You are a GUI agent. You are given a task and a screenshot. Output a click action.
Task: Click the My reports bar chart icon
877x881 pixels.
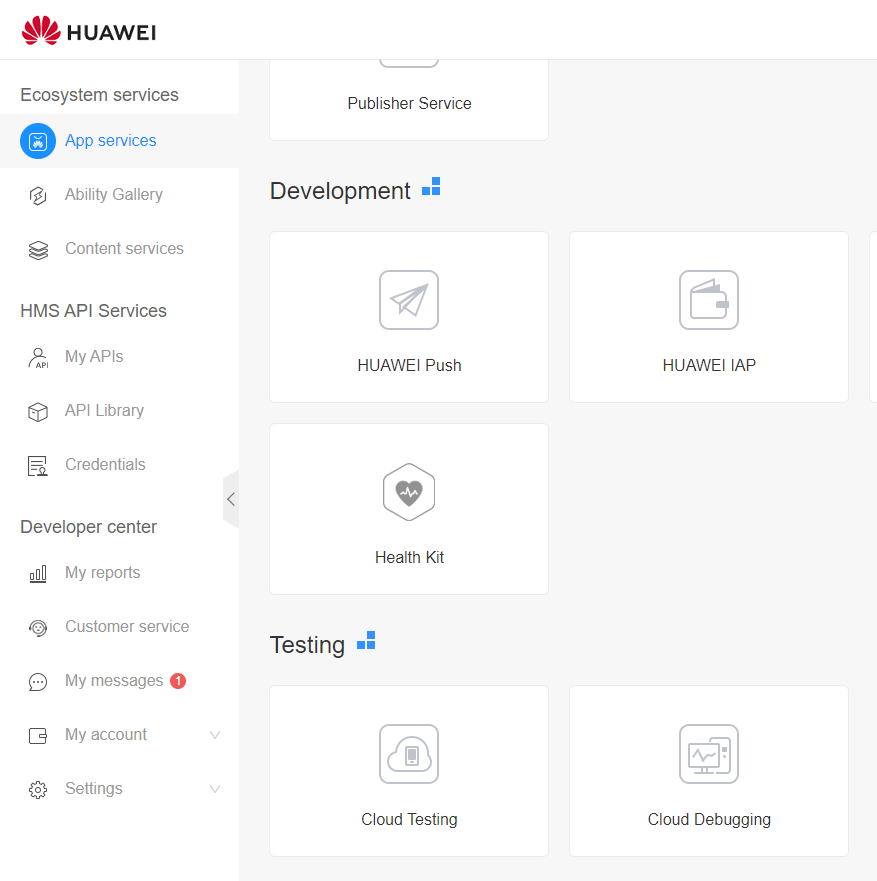pyautogui.click(x=38, y=574)
